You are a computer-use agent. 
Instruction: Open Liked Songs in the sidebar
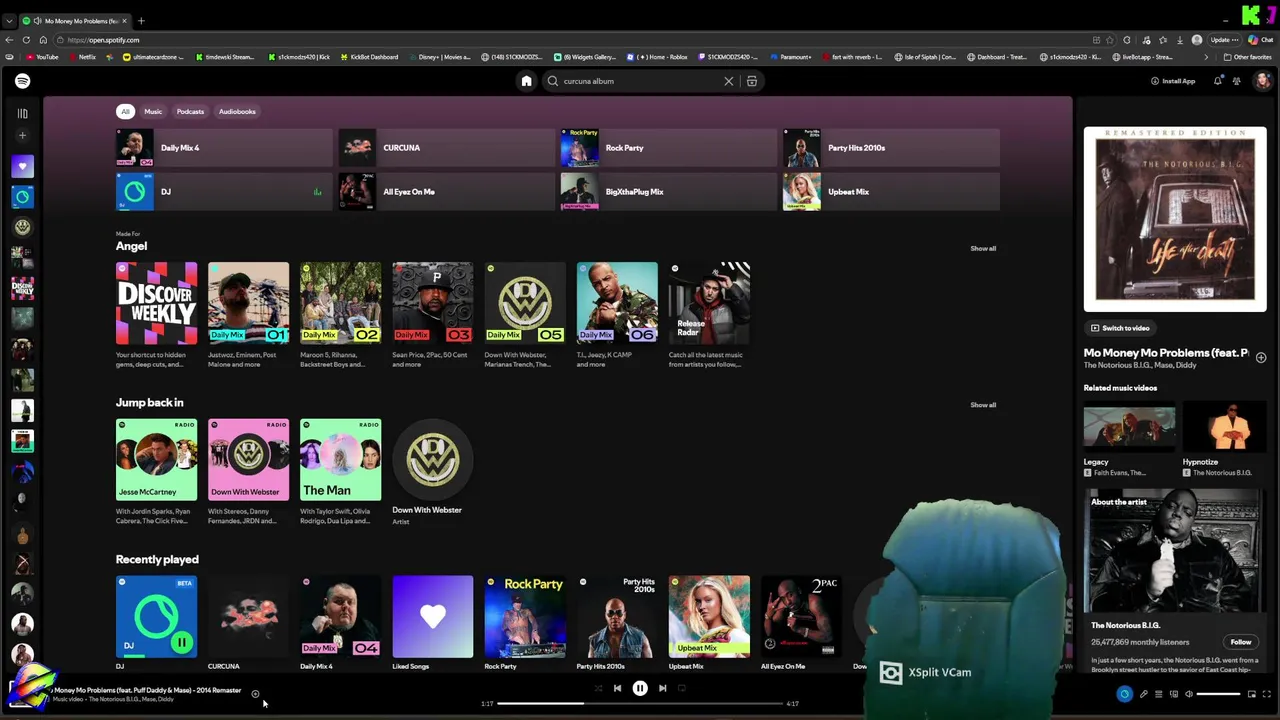coord(22,166)
